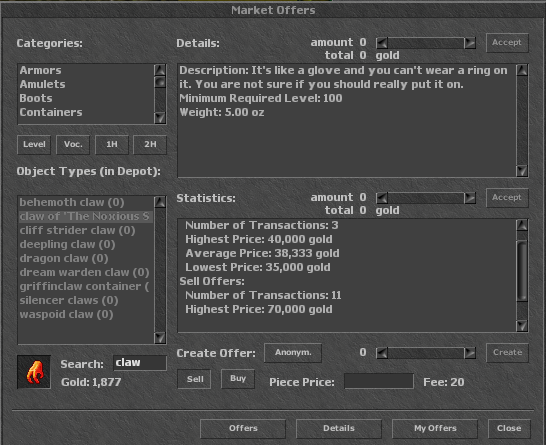This screenshot has width=546, height=445.
Task: Open the My Offers view
Action: pyautogui.click(x=435, y=428)
